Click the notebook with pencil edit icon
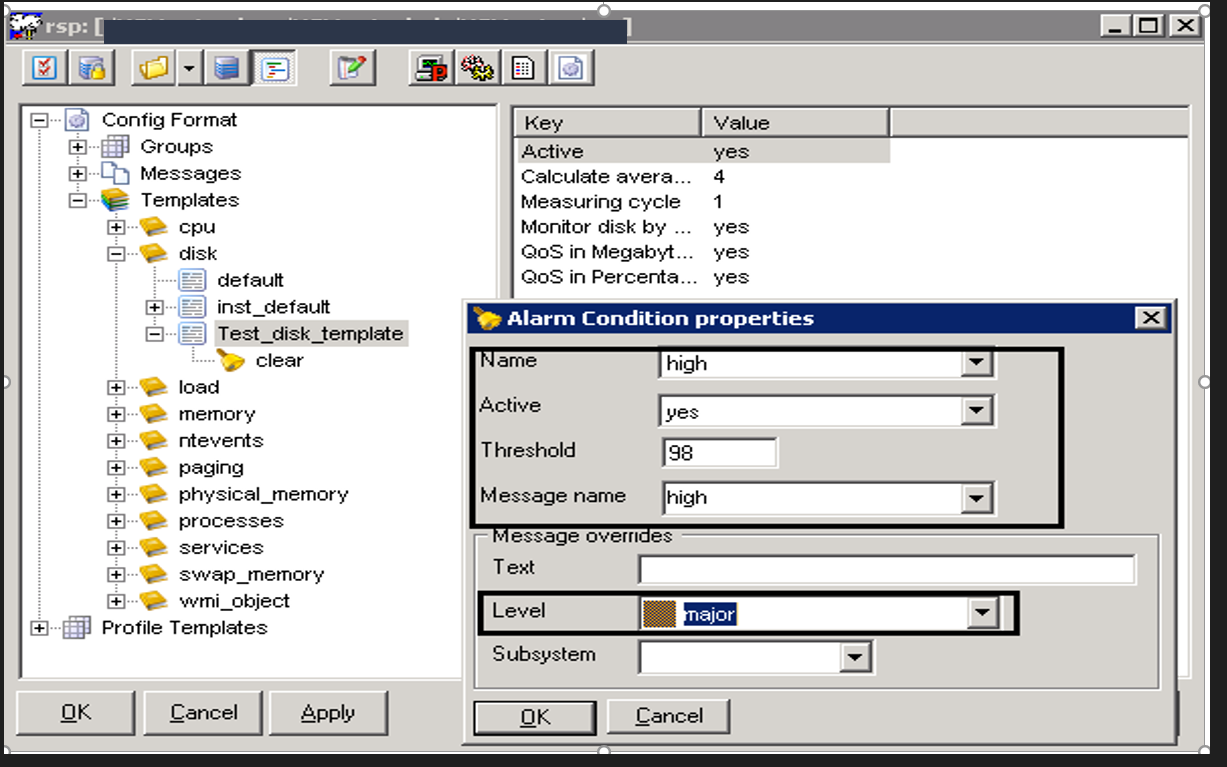1227x767 pixels. click(352, 68)
